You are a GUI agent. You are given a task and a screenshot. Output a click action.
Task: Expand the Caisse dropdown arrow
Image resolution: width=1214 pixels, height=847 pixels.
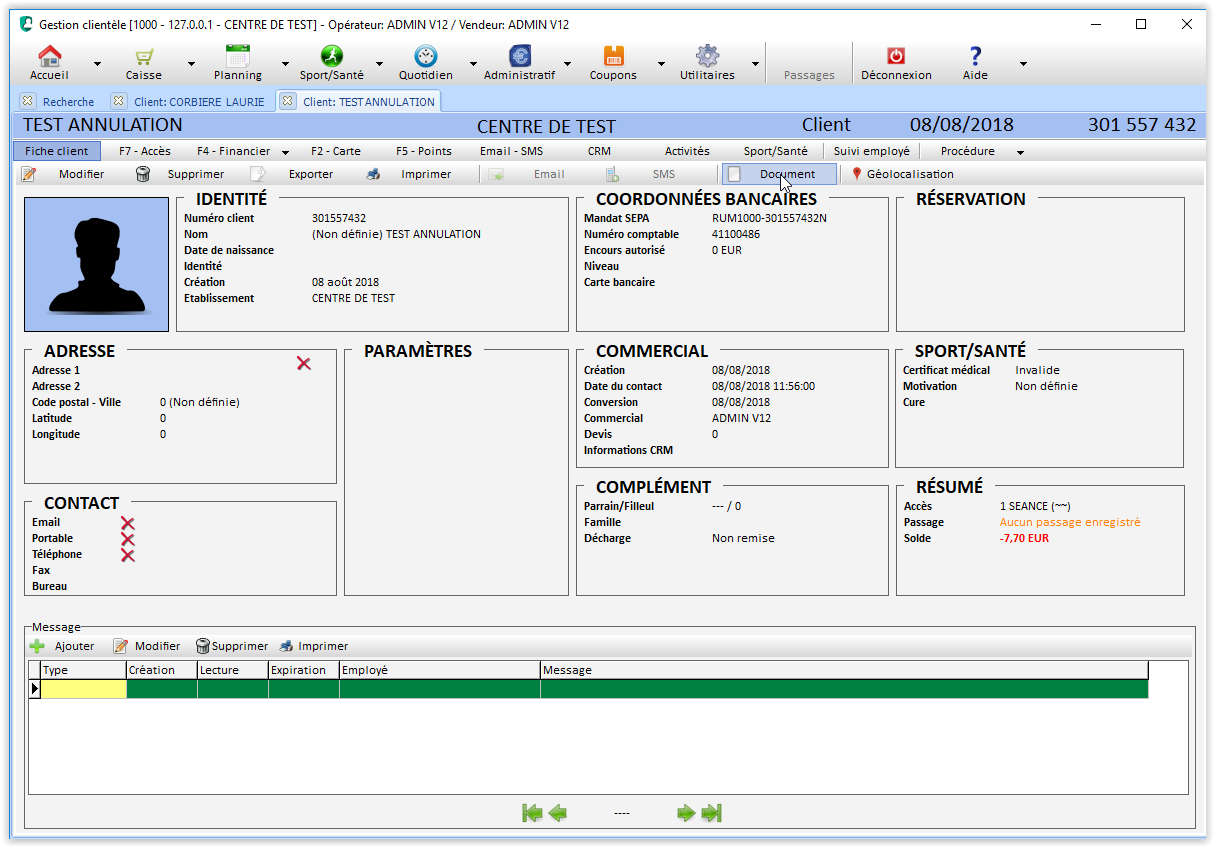(191, 64)
